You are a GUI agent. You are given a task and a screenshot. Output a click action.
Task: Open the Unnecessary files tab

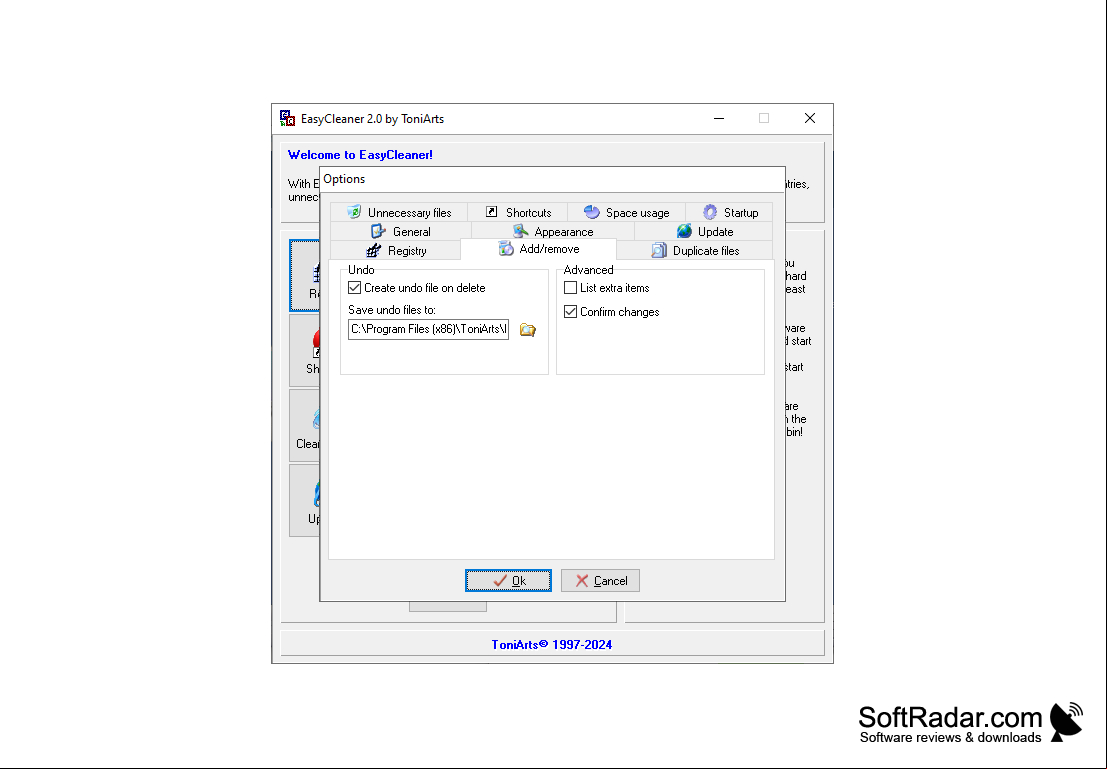pyautogui.click(x=399, y=213)
